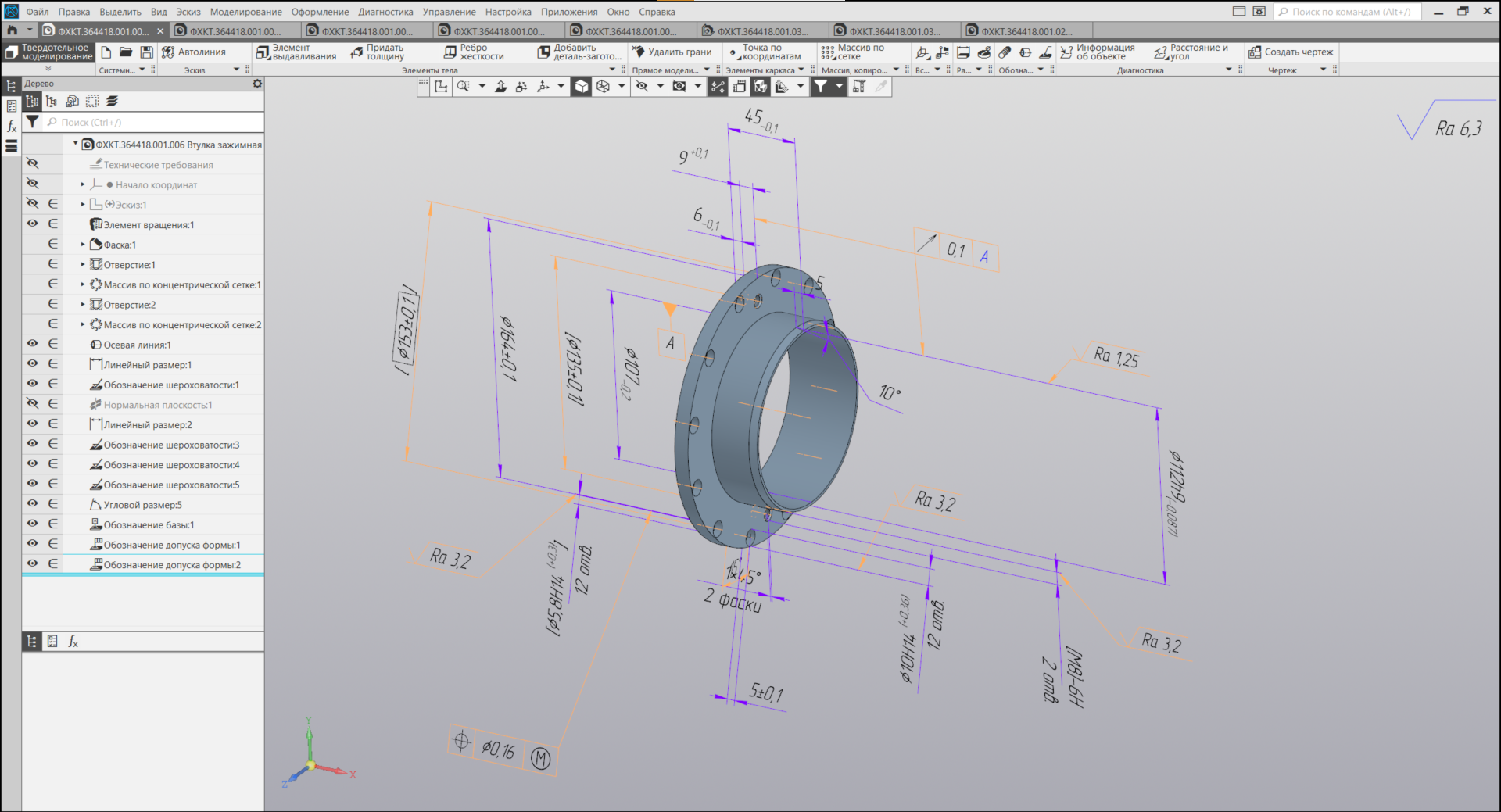Image resolution: width=1501 pixels, height=812 pixels.
Task: Open tree panel settings gear
Action: (x=257, y=84)
